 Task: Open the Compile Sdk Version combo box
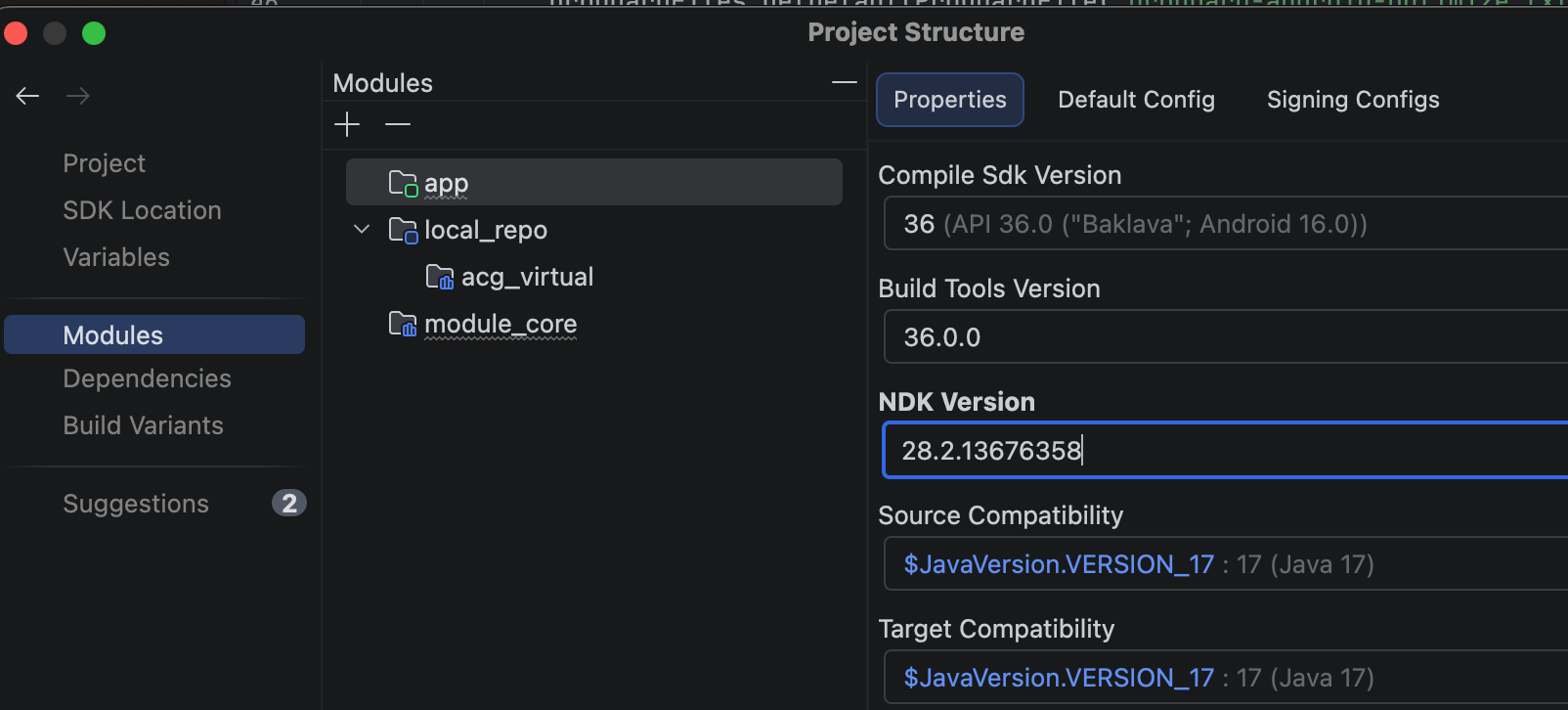point(1226,224)
